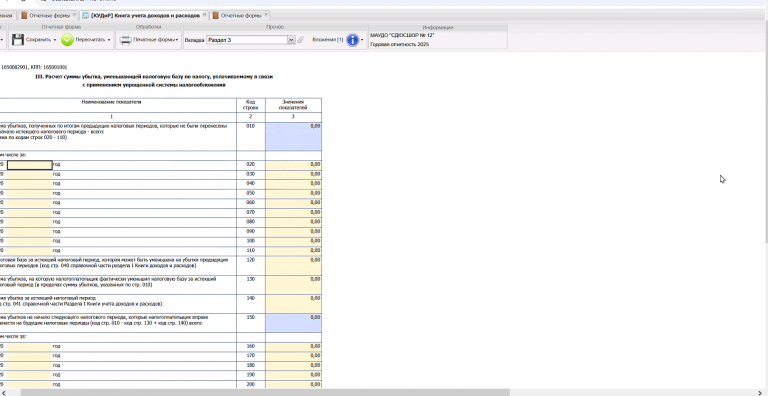Click the value cell of row 010
768x396 pixels.
click(x=293, y=136)
